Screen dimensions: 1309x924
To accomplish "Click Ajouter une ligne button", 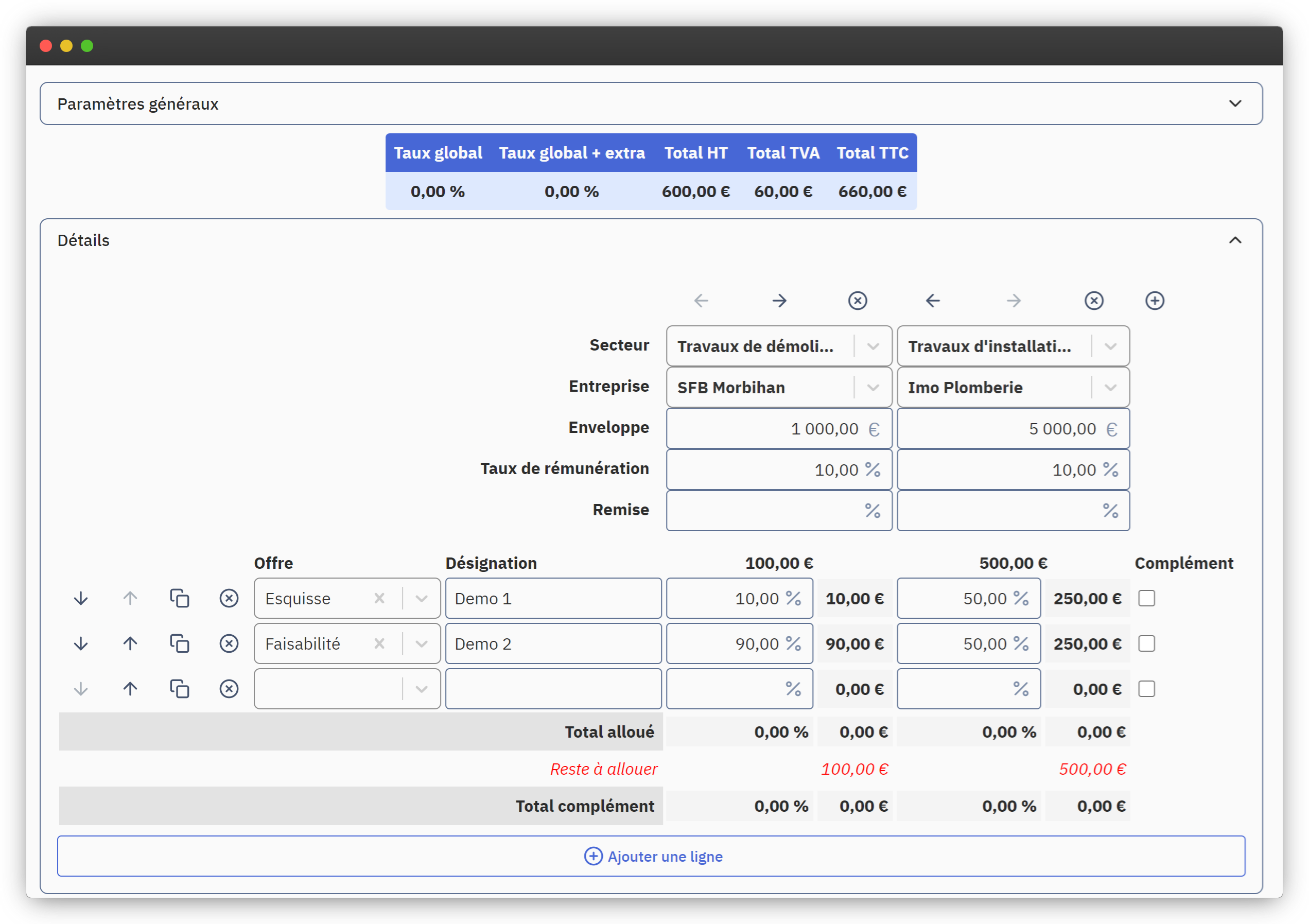I will [x=651, y=856].
